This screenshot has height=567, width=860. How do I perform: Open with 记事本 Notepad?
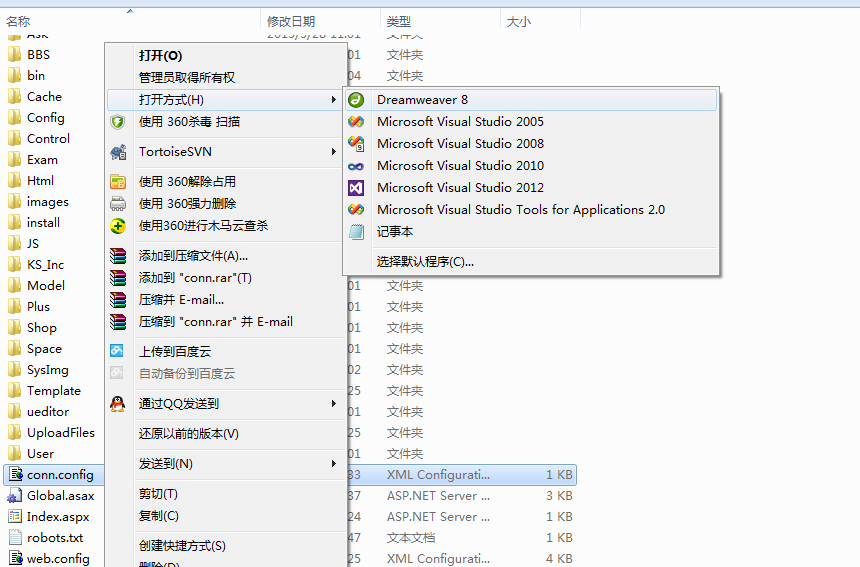pos(531,232)
